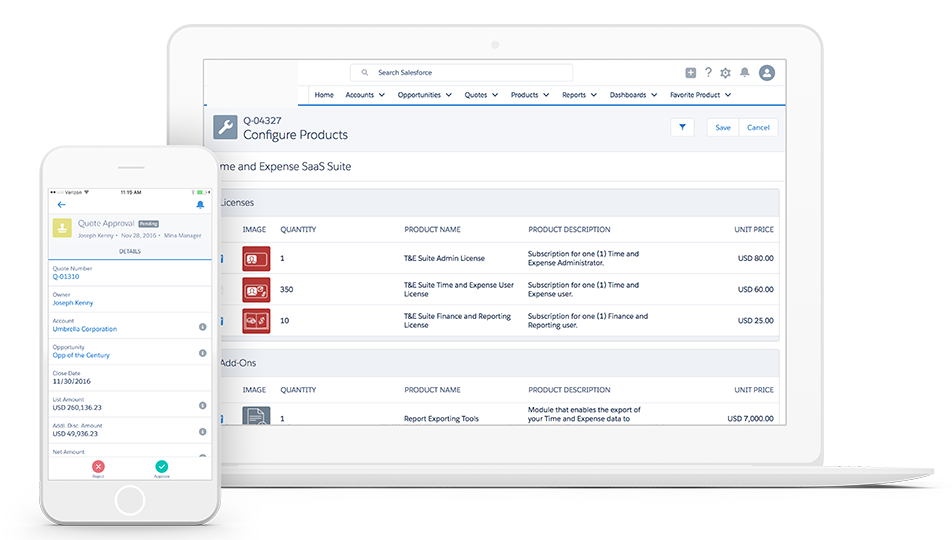Expand the Favorite Product menu chevron

[x=728, y=95]
